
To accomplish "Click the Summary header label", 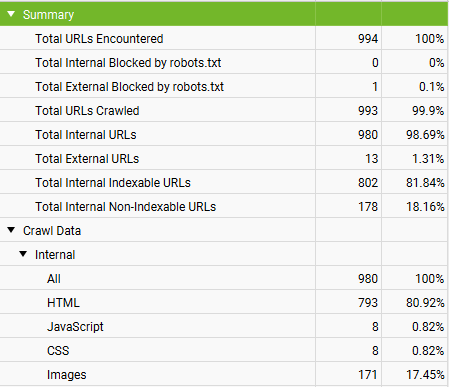I will click(48, 15).
